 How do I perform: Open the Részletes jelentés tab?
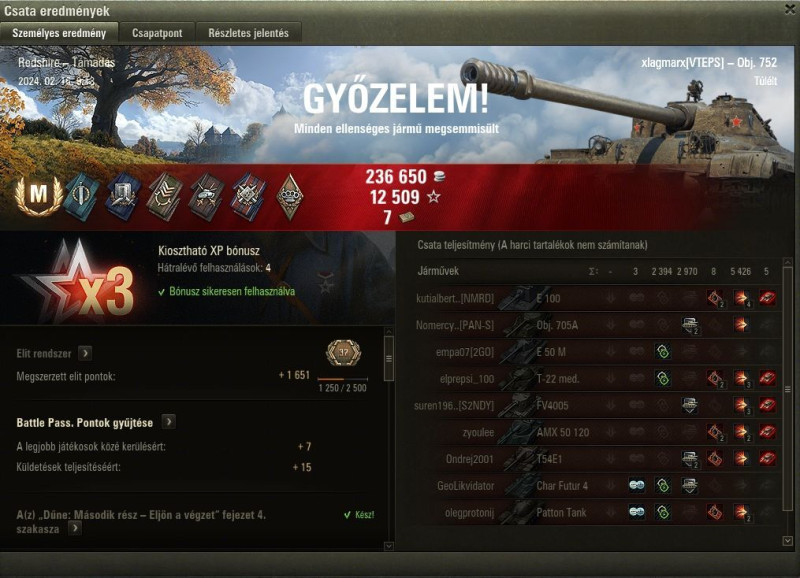click(x=248, y=33)
